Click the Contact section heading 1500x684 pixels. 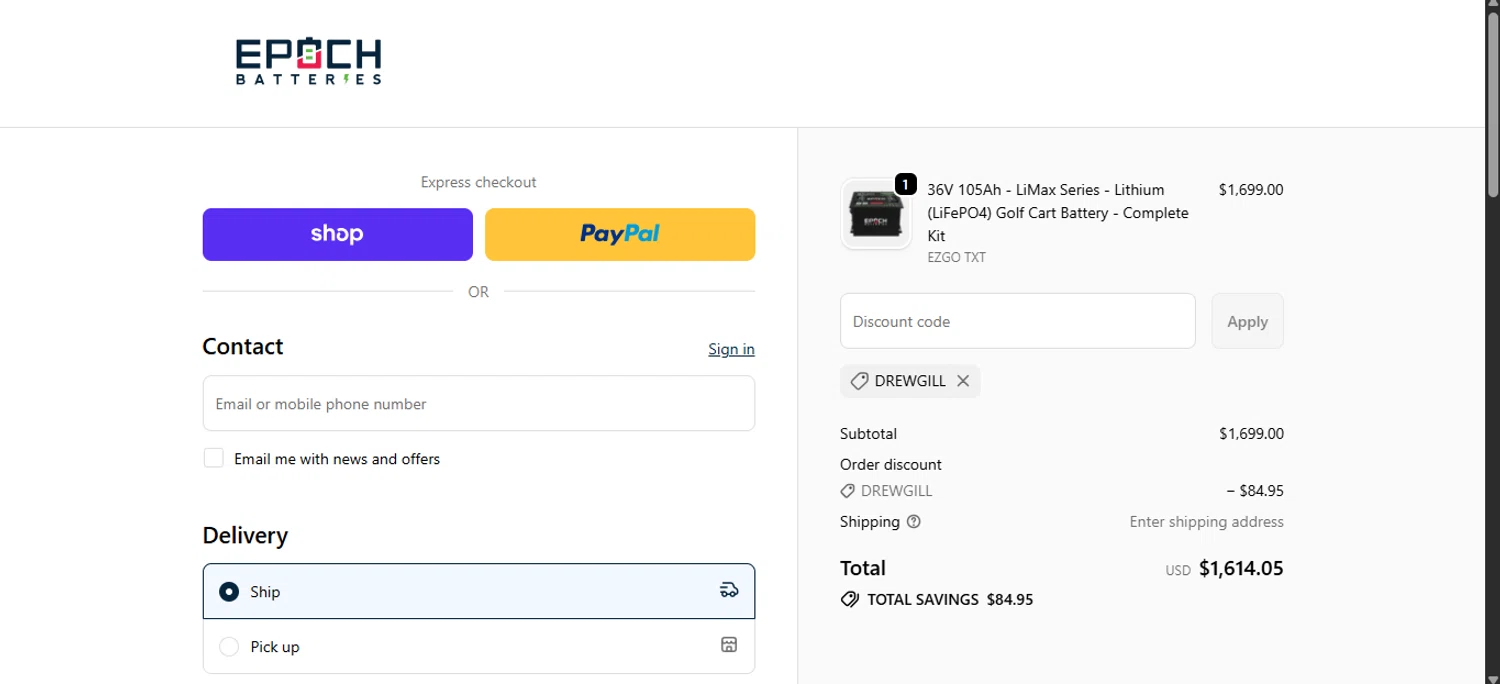point(243,347)
